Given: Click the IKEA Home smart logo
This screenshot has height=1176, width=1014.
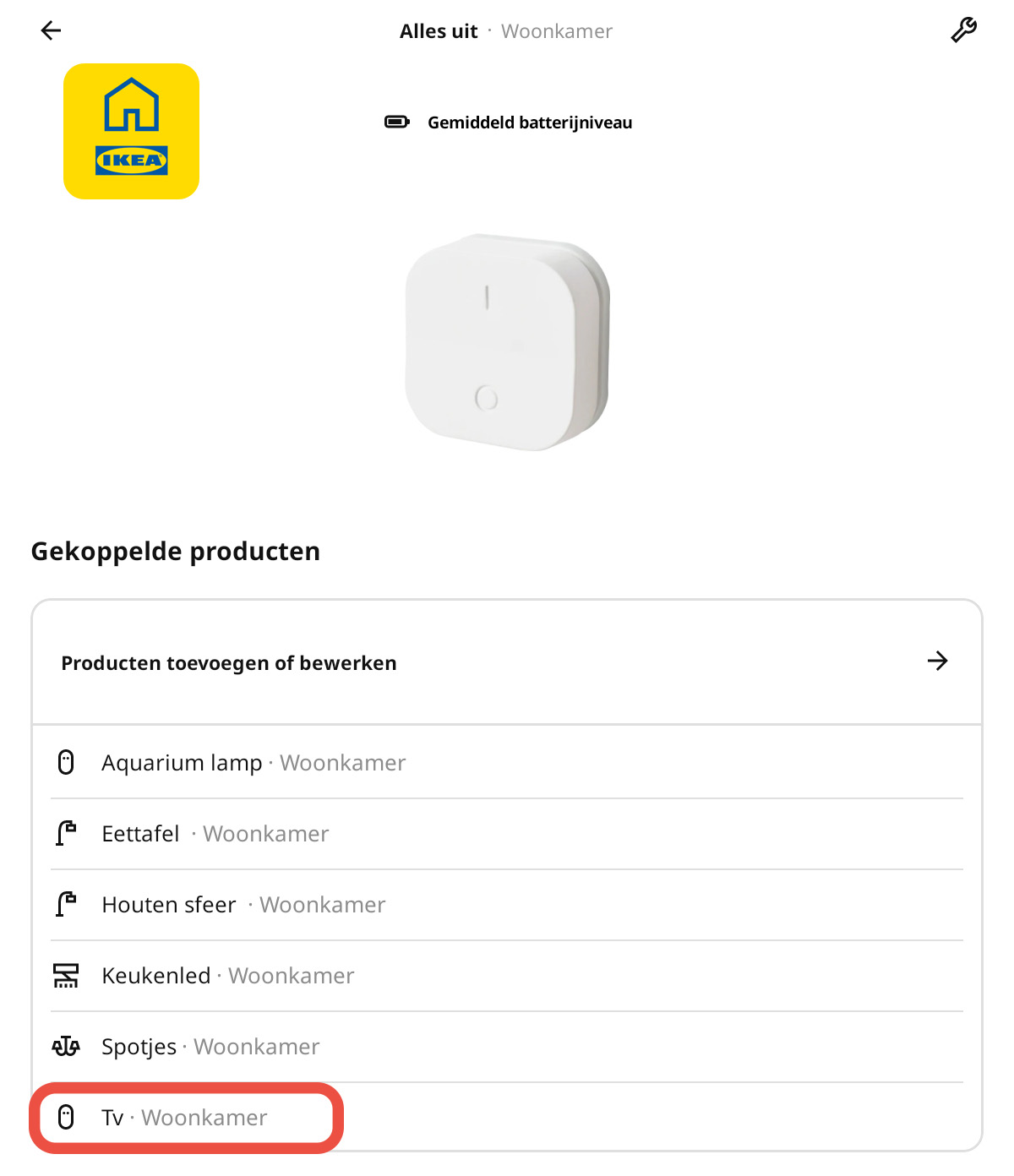Looking at the screenshot, I should [x=130, y=130].
